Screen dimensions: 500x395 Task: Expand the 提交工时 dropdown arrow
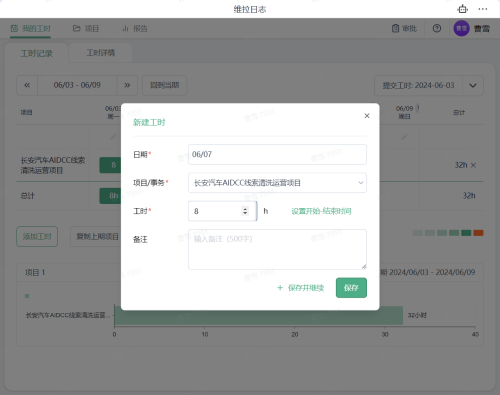click(x=473, y=86)
